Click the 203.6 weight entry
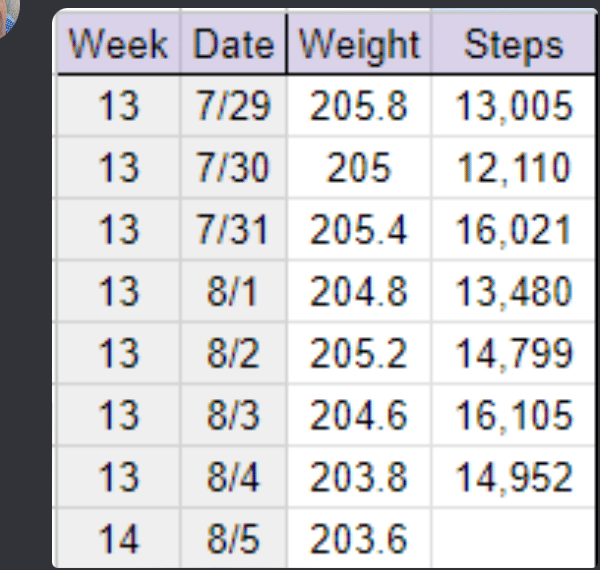Viewport: 600px width, 570px height. click(359, 539)
